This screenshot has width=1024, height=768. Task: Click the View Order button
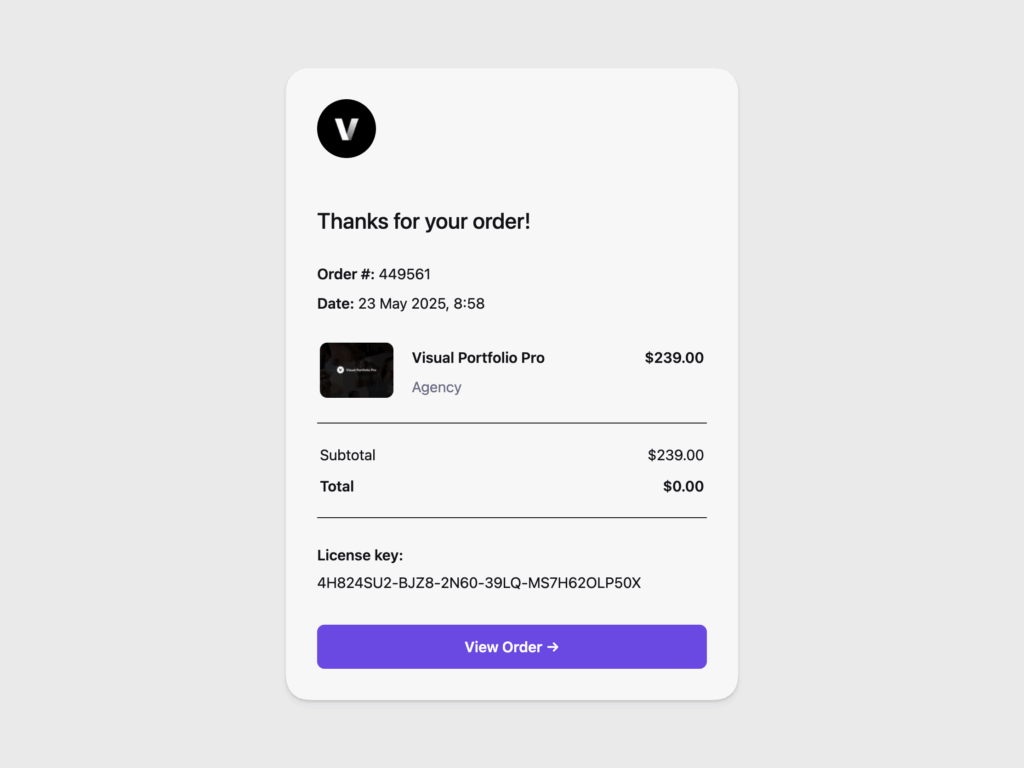pyautogui.click(x=511, y=647)
